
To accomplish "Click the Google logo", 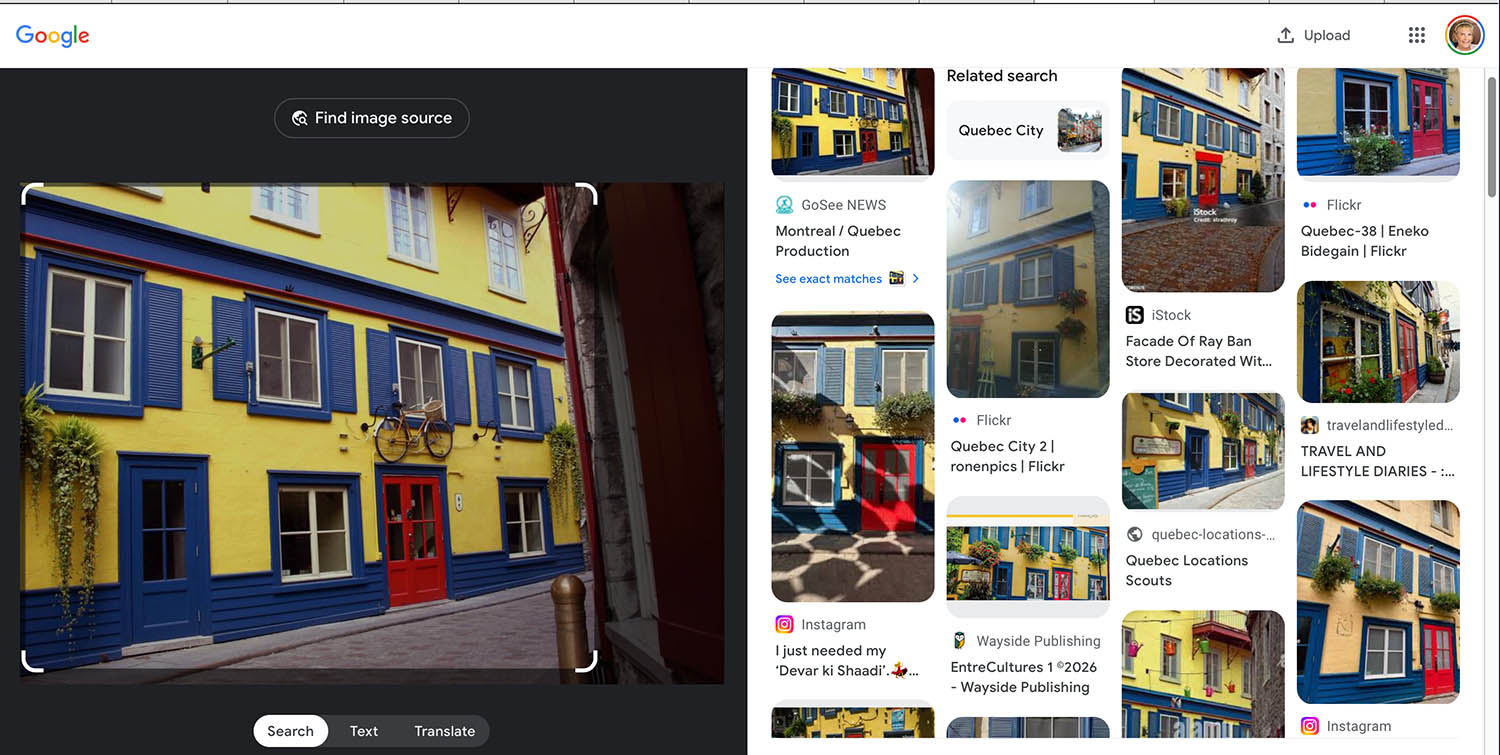I will pyautogui.click(x=52, y=36).
